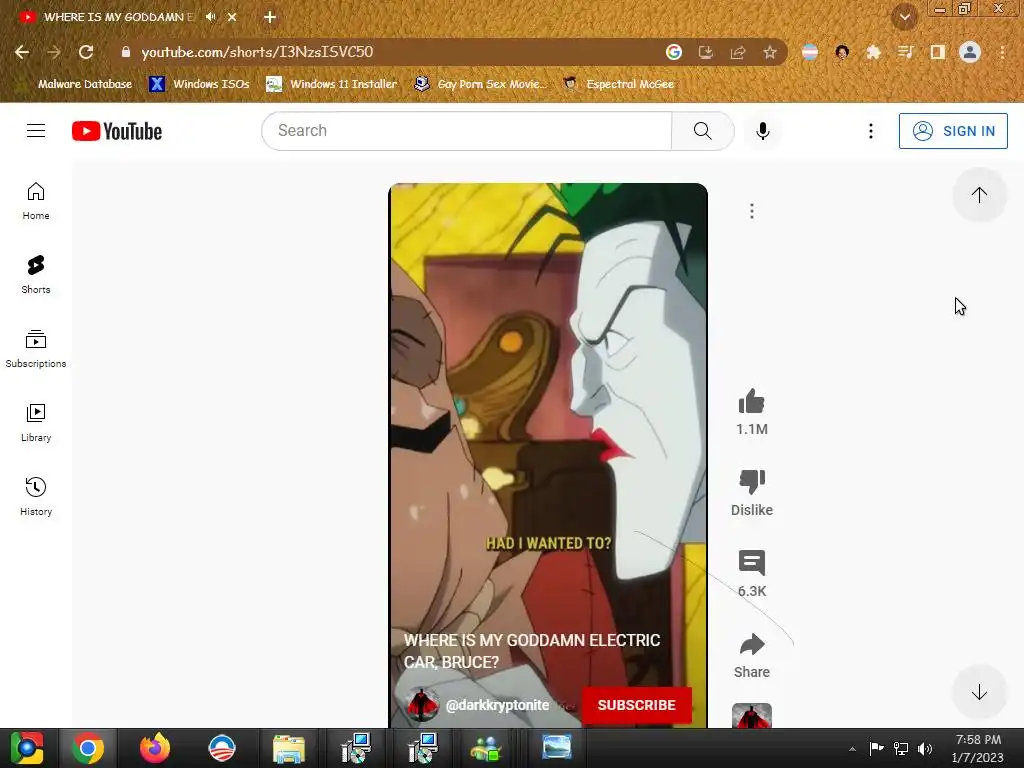Share the short using the arrow icon
The height and width of the screenshot is (768, 1024).
[x=752, y=645]
